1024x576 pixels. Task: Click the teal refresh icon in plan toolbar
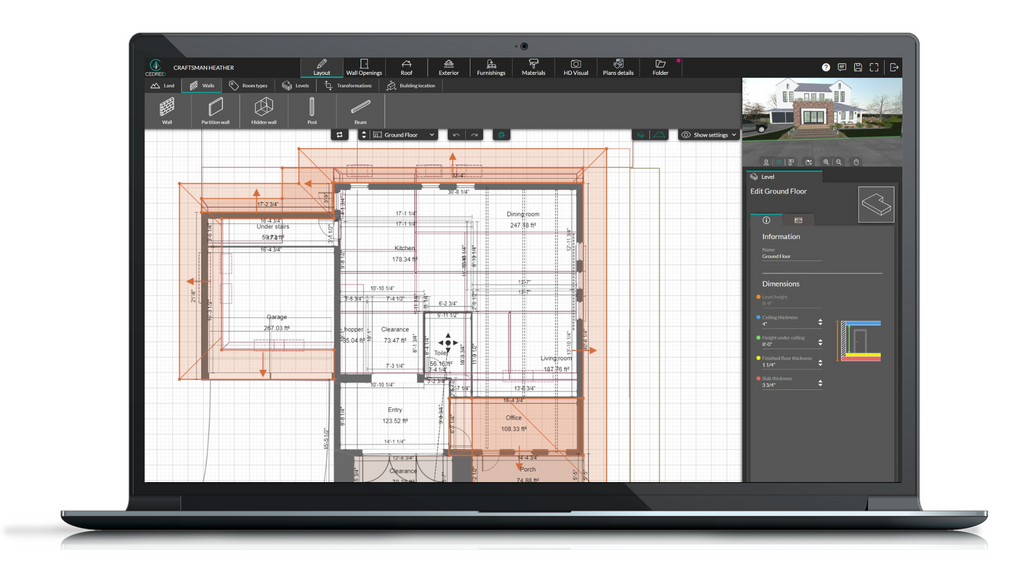pos(502,135)
